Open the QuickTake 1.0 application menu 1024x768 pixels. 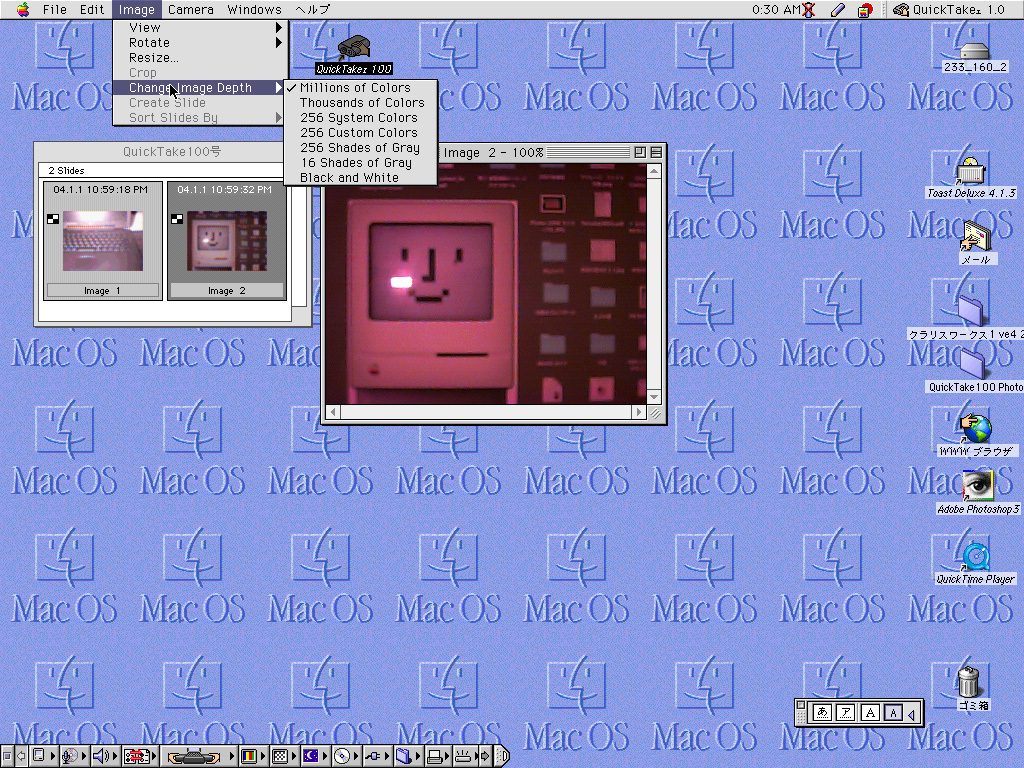(948, 10)
